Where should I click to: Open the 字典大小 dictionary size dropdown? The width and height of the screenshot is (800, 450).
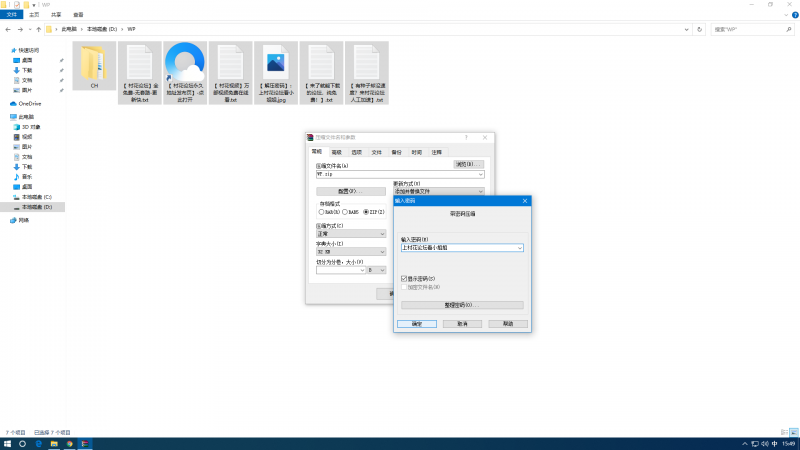381,252
